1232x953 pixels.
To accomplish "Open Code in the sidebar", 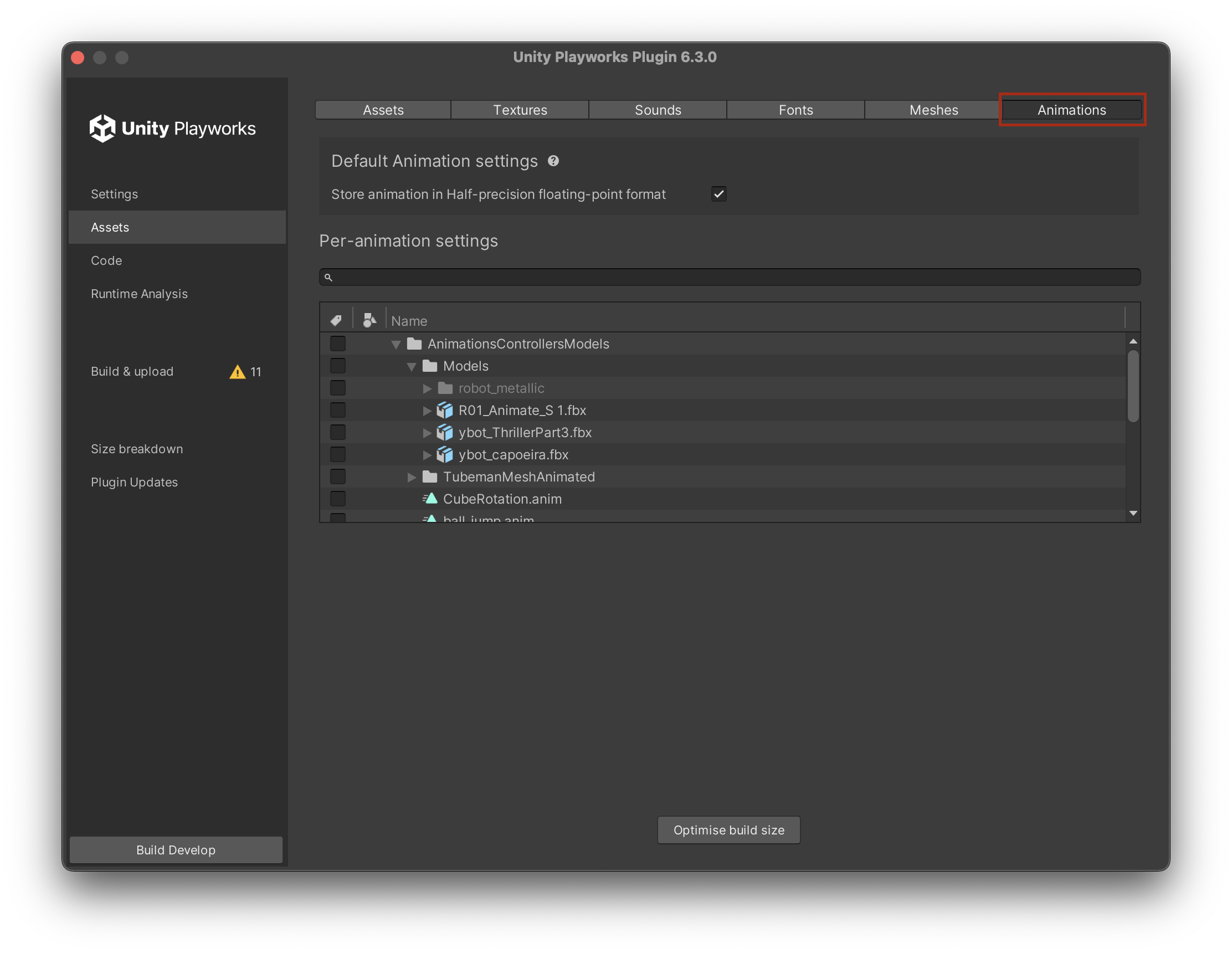I will (x=177, y=260).
